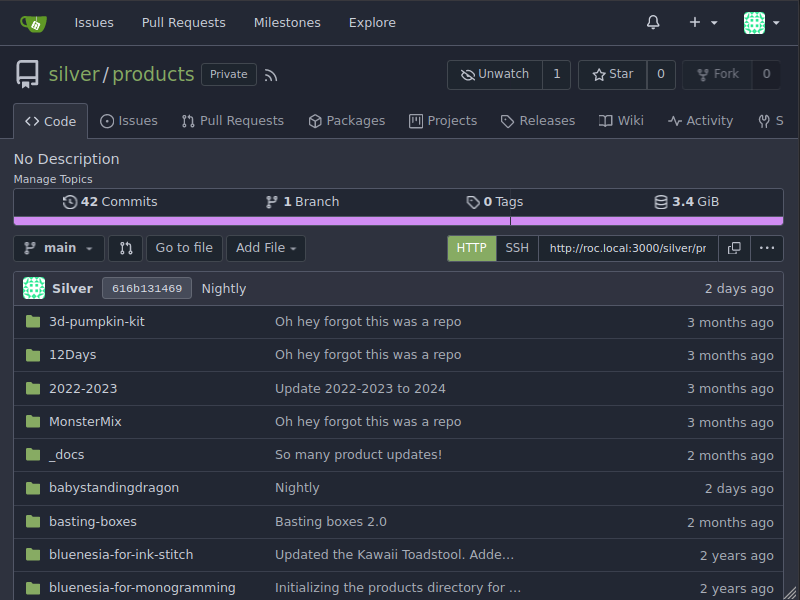Image resolution: width=800 pixels, height=600 pixels.
Task: Open the 42 Commits history
Action: click(x=110, y=202)
